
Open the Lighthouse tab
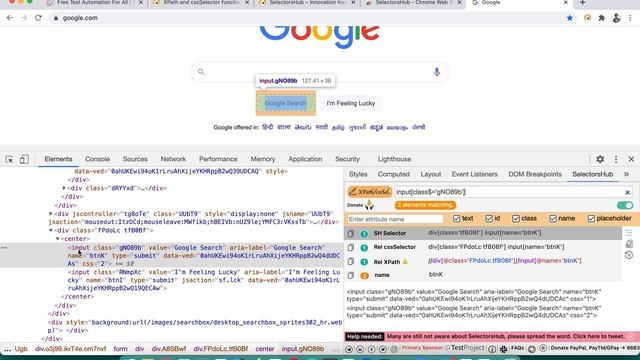click(394, 159)
